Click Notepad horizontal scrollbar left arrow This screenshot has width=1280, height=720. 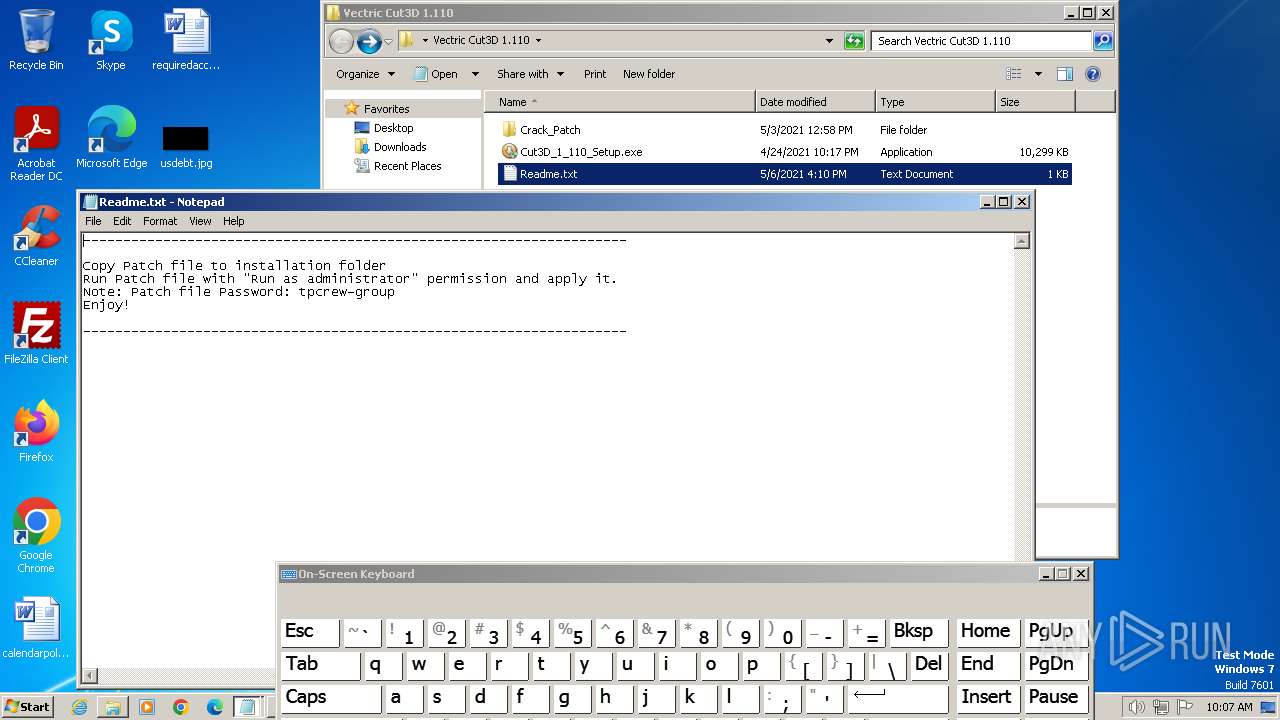click(x=89, y=676)
